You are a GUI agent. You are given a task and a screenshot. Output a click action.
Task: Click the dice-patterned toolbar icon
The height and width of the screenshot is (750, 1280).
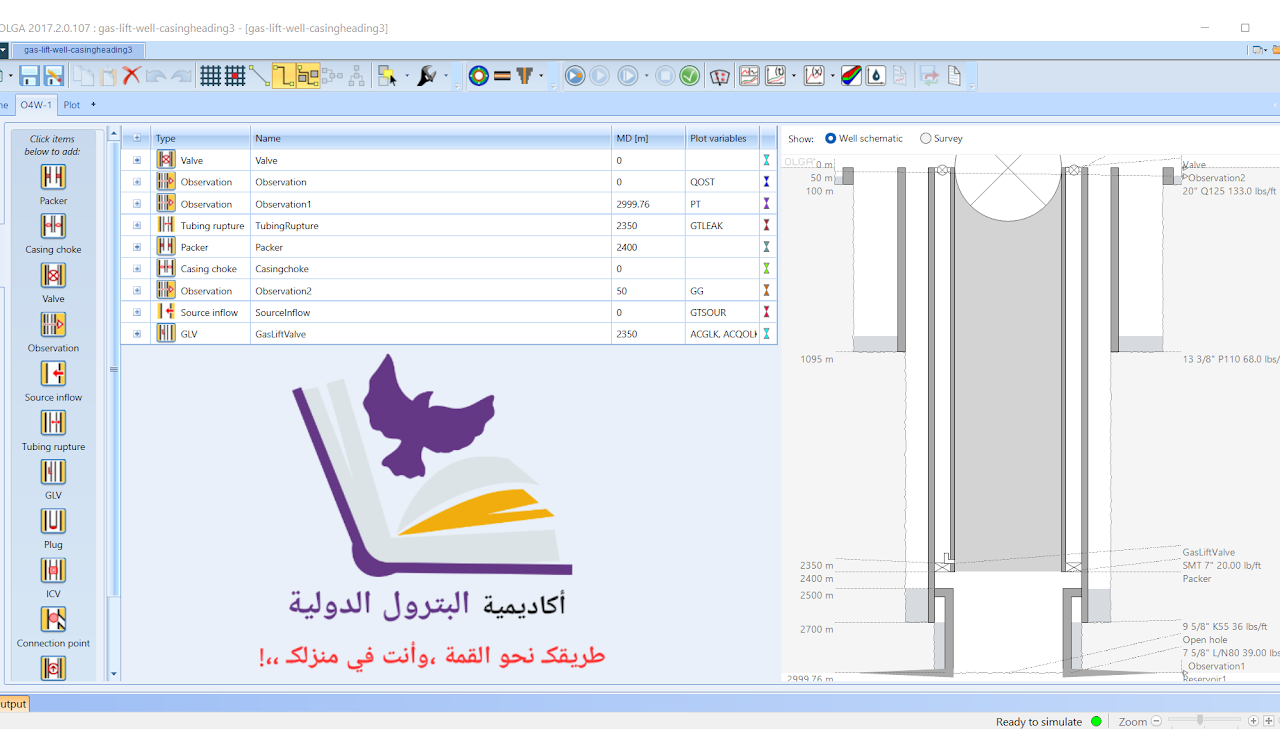(720, 76)
